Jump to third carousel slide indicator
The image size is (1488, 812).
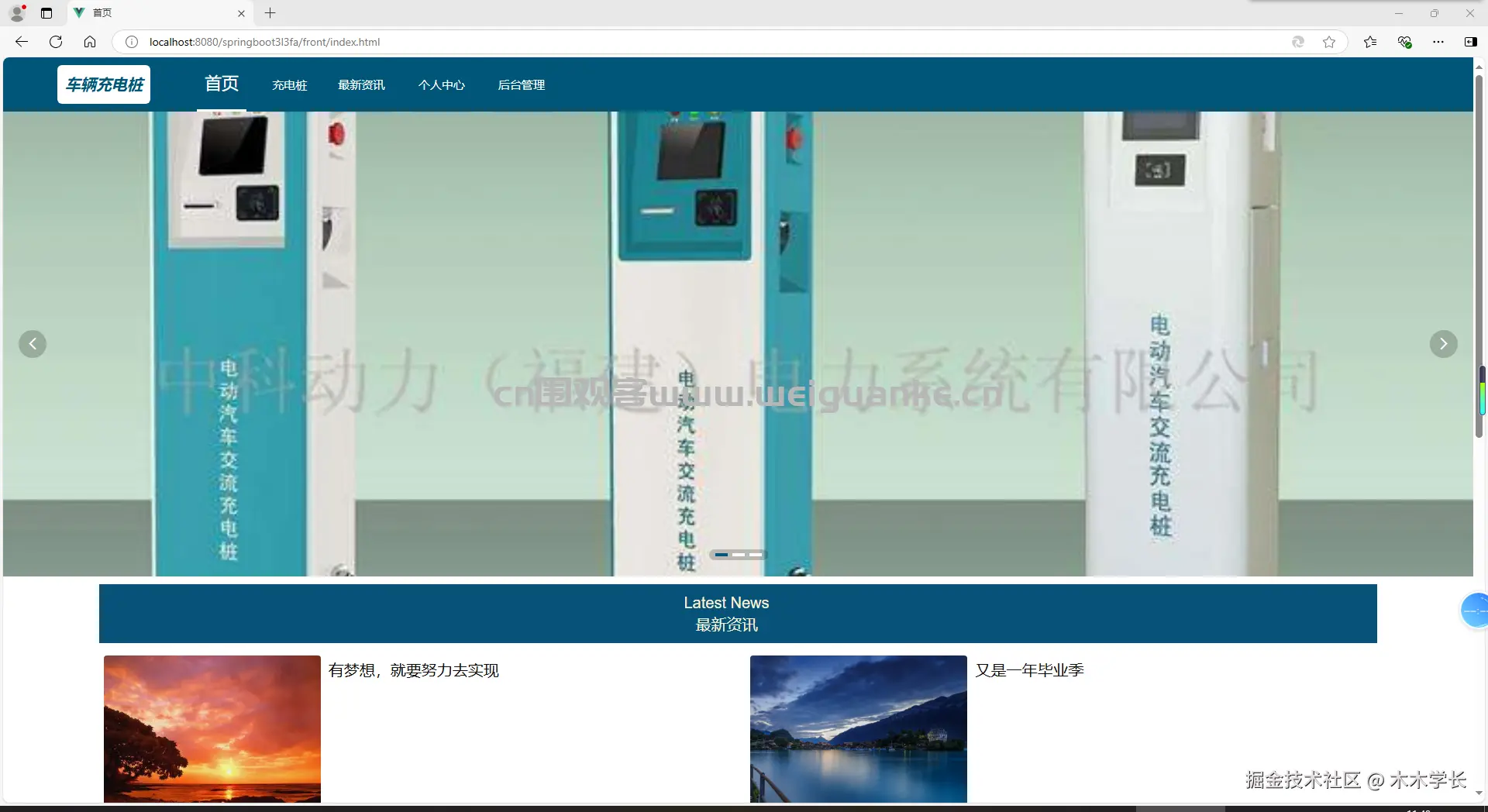756,555
